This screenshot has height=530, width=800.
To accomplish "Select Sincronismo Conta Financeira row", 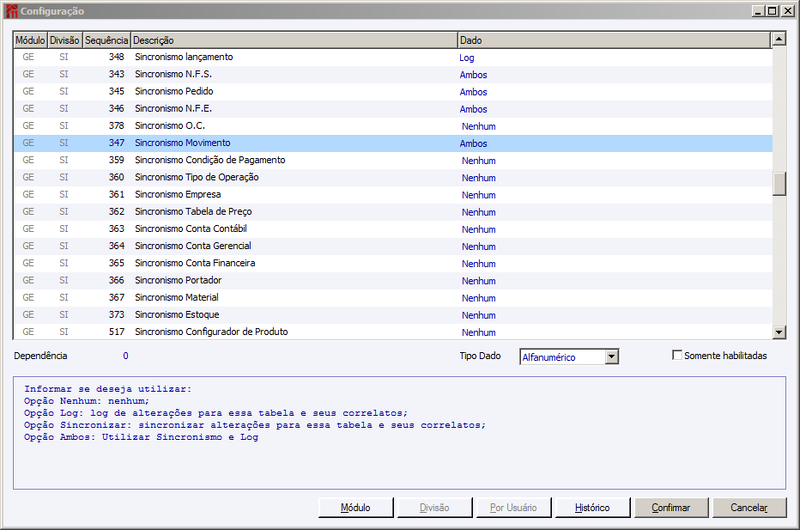I will pos(393,263).
